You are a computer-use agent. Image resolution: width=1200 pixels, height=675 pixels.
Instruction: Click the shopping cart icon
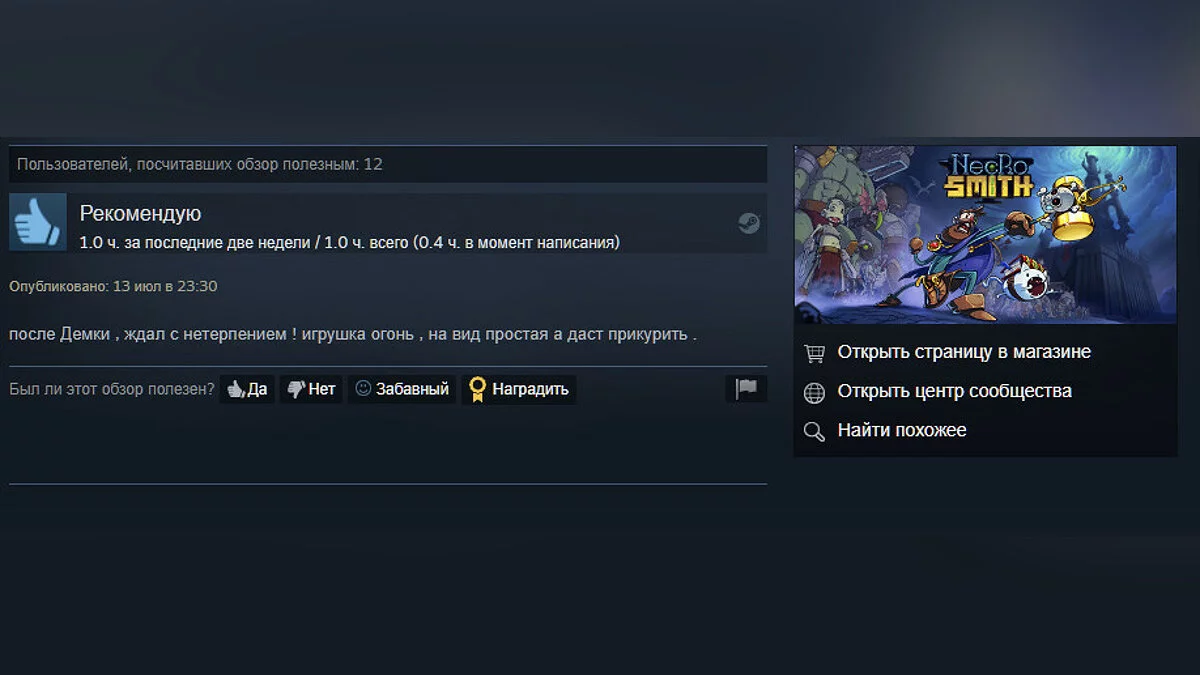tap(815, 353)
